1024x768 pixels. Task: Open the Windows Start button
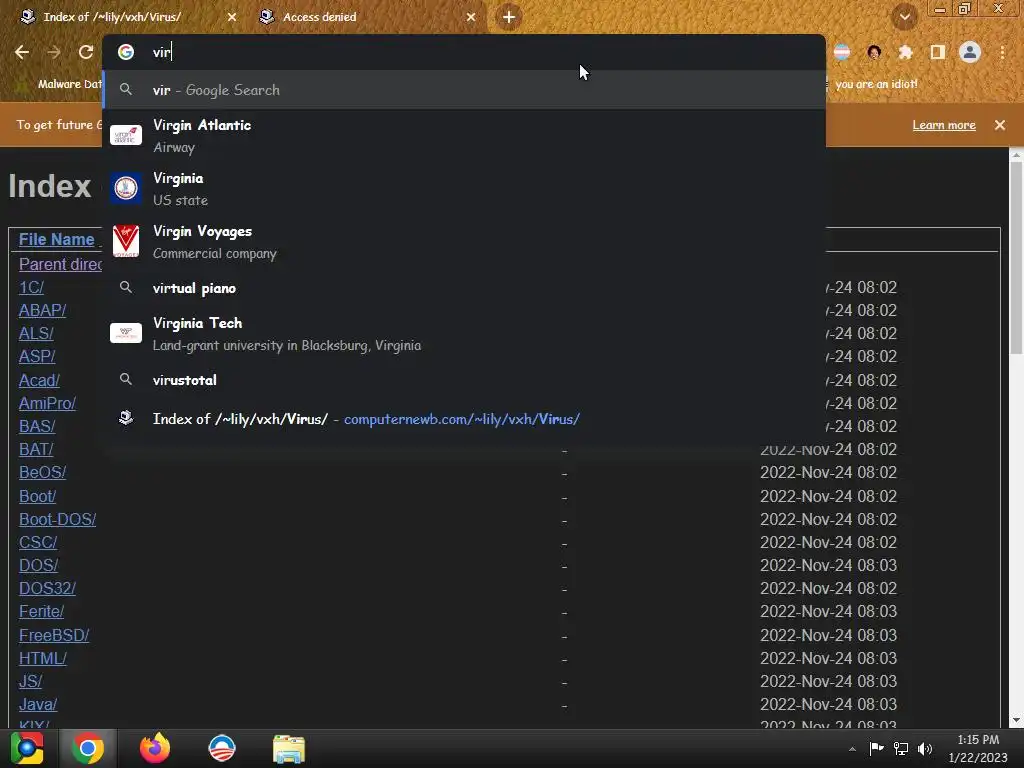coord(26,748)
